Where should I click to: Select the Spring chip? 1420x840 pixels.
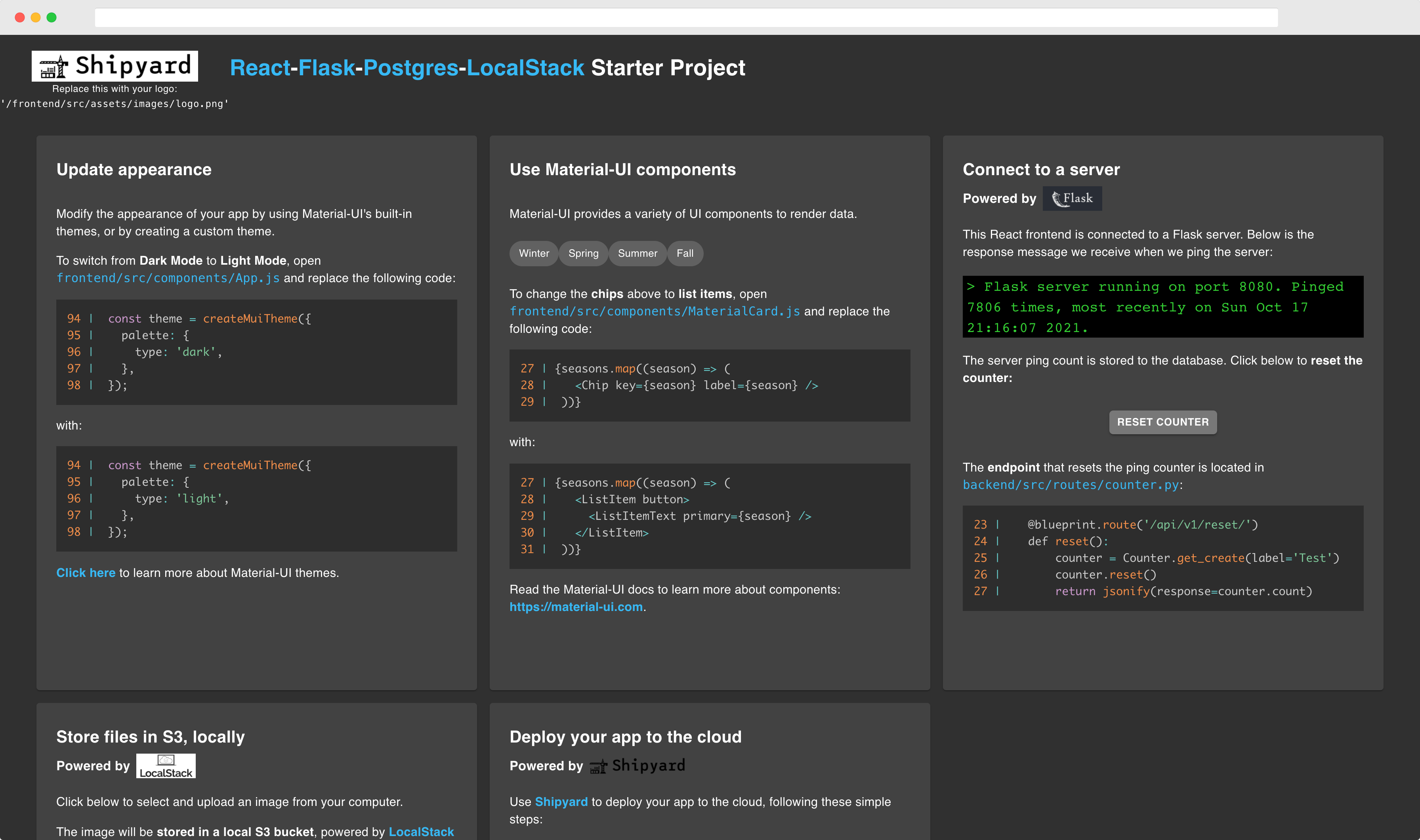584,254
